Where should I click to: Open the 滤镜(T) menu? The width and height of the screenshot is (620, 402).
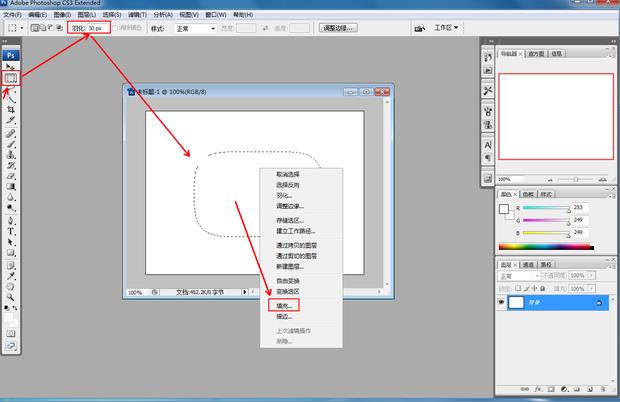[134, 16]
